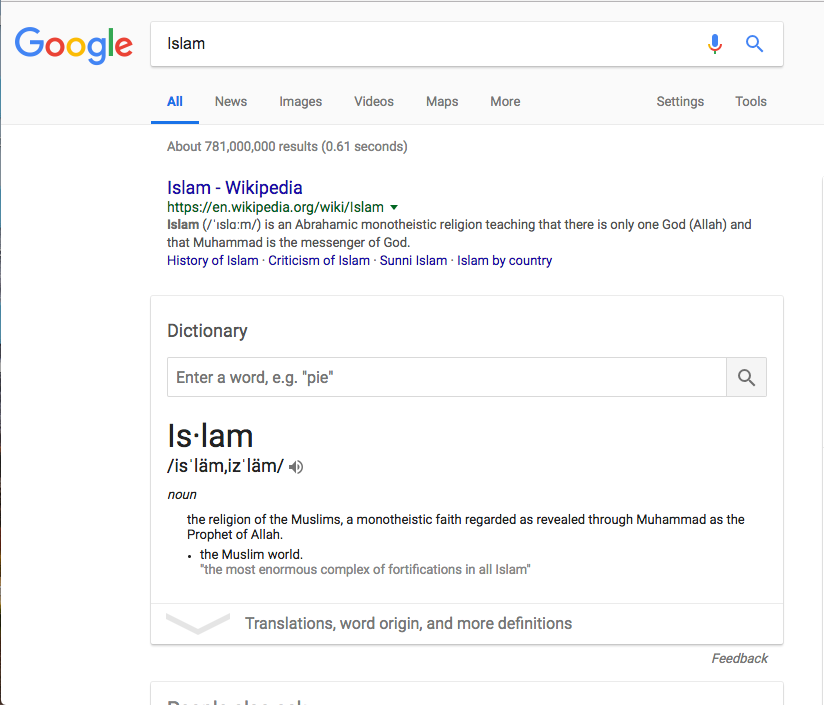Visit the Sunni Islam sublink

click(413, 261)
